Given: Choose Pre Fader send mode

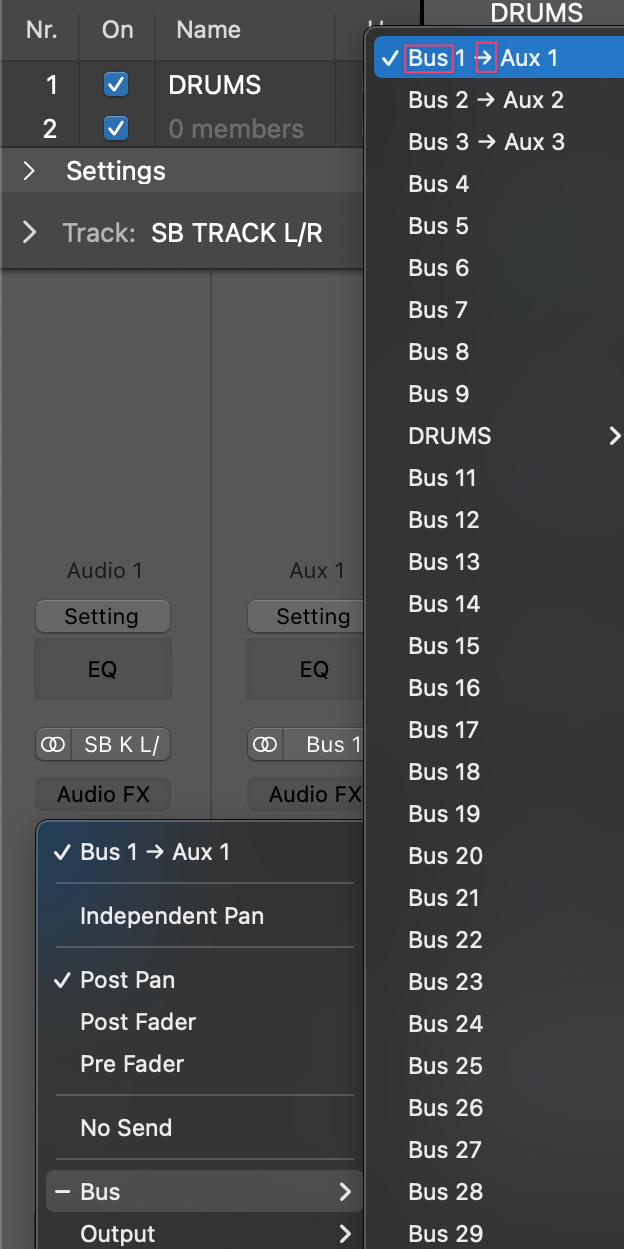Looking at the screenshot, I should coord(132,1064).
